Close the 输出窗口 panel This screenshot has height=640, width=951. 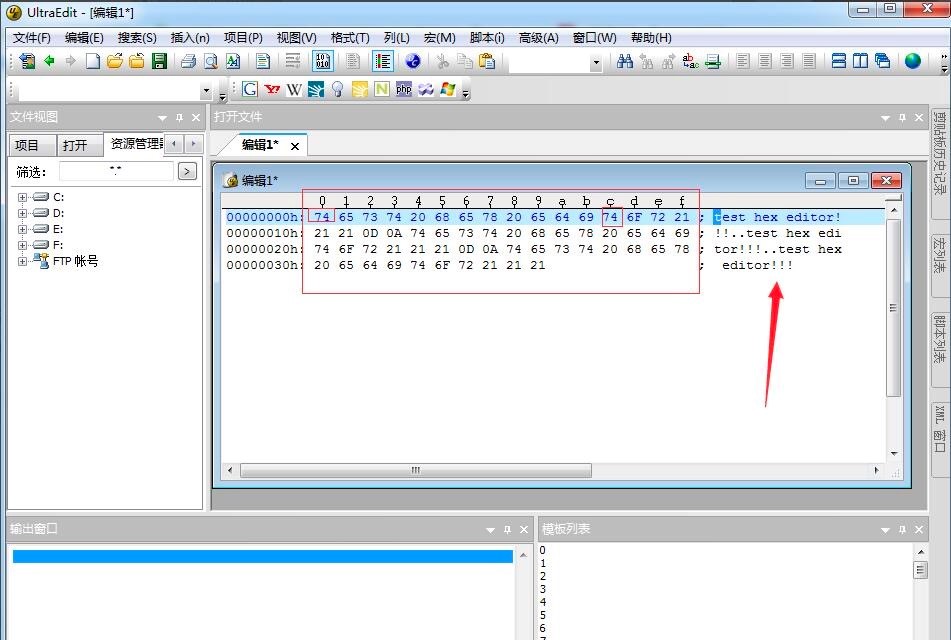pos(524,530)
